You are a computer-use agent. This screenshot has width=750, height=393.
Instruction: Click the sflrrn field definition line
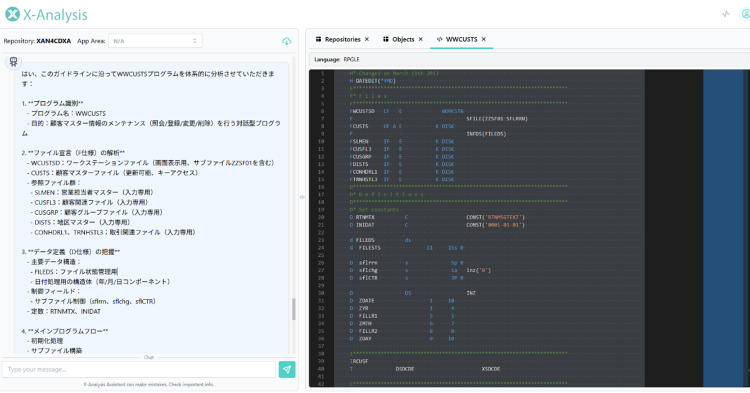tap(407, 262)
